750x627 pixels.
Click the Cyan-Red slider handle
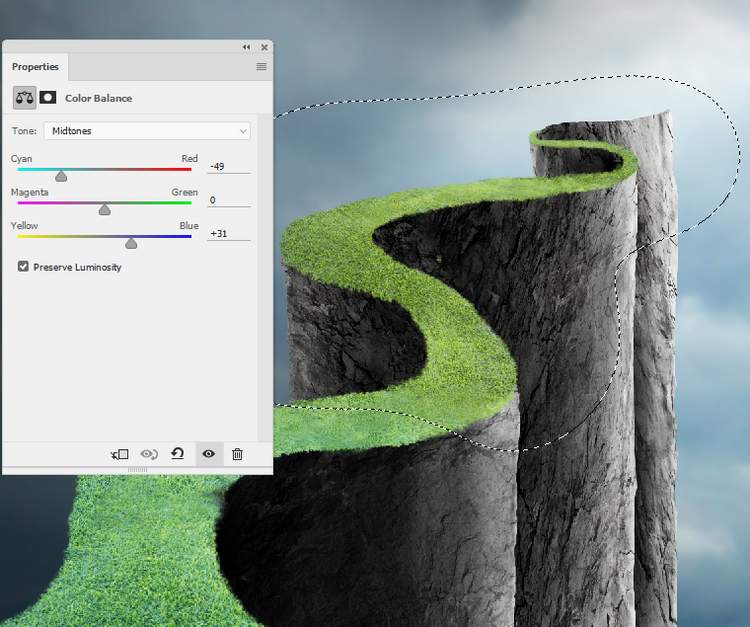[x=61, y=176]
